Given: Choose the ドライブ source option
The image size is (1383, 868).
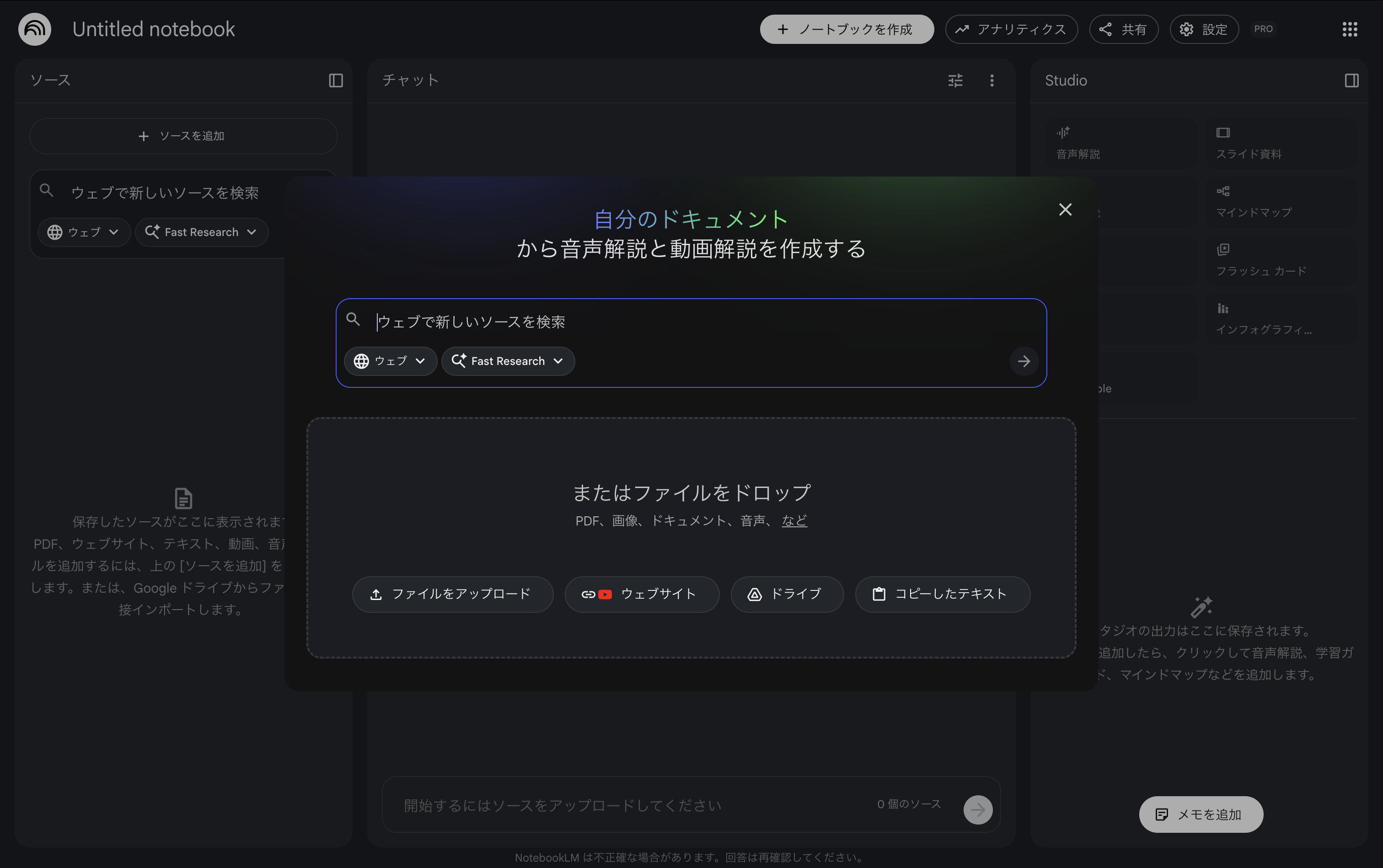Looking at the screenshot, I should (x=787, y=594).
